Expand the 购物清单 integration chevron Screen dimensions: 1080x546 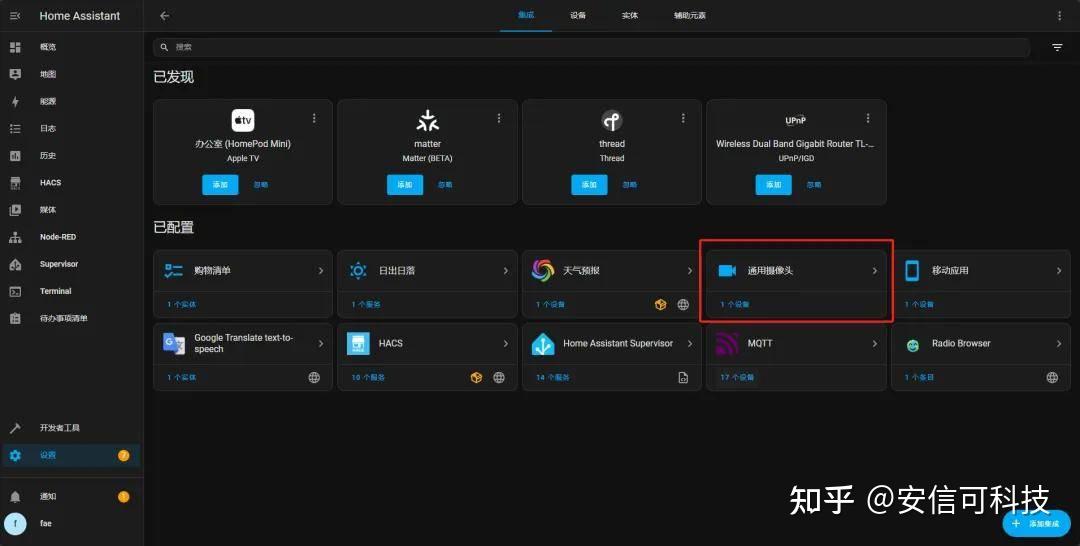(321, 271)
